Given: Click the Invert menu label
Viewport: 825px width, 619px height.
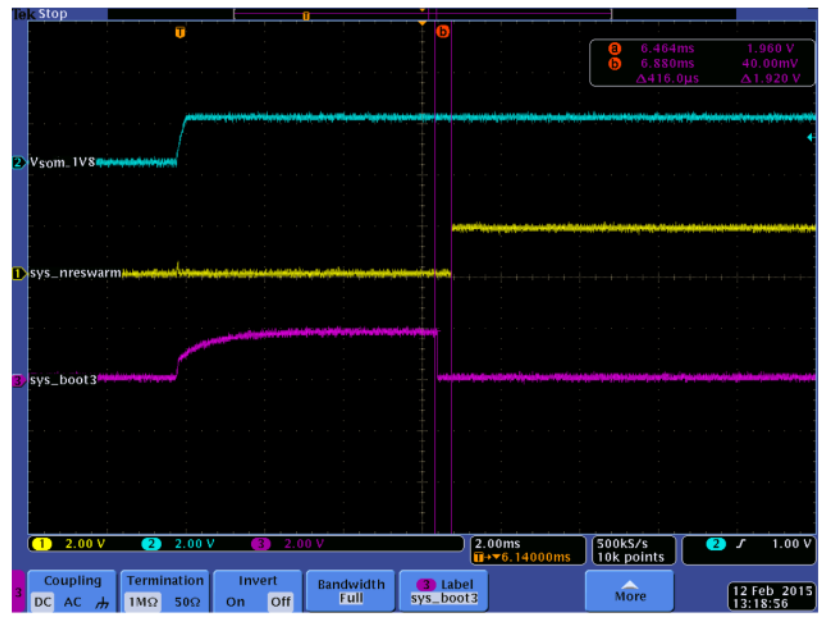Looking at the screenshot, I should [x=257, y=581].
